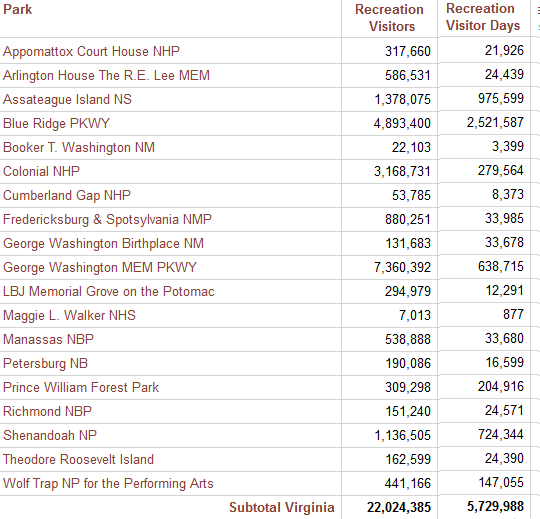Open George Washington MEM PKWY link
540x519 pixels.
click(100, 268)
